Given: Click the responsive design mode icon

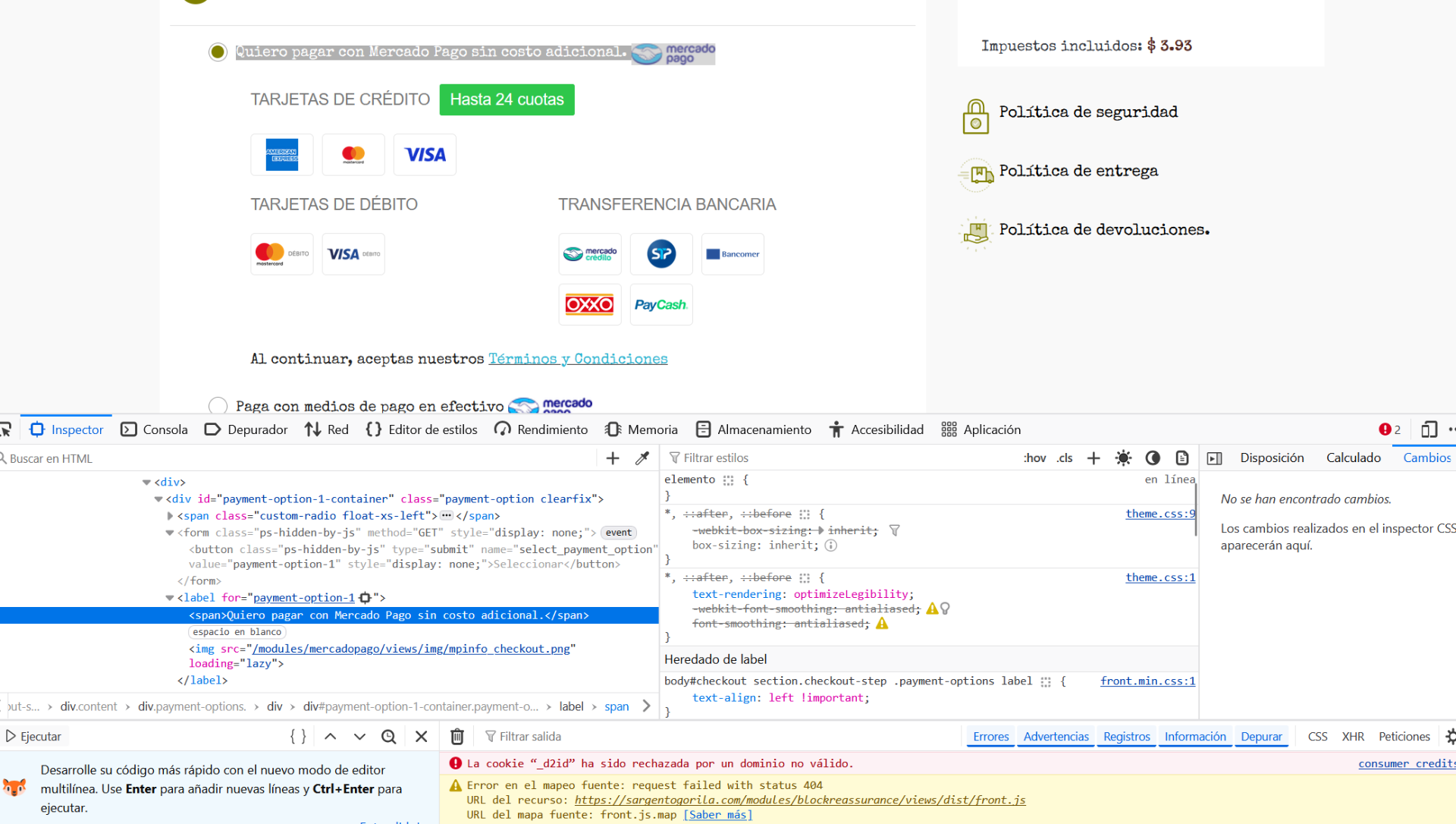Looking at the screenshot, I should (1429, 429).
